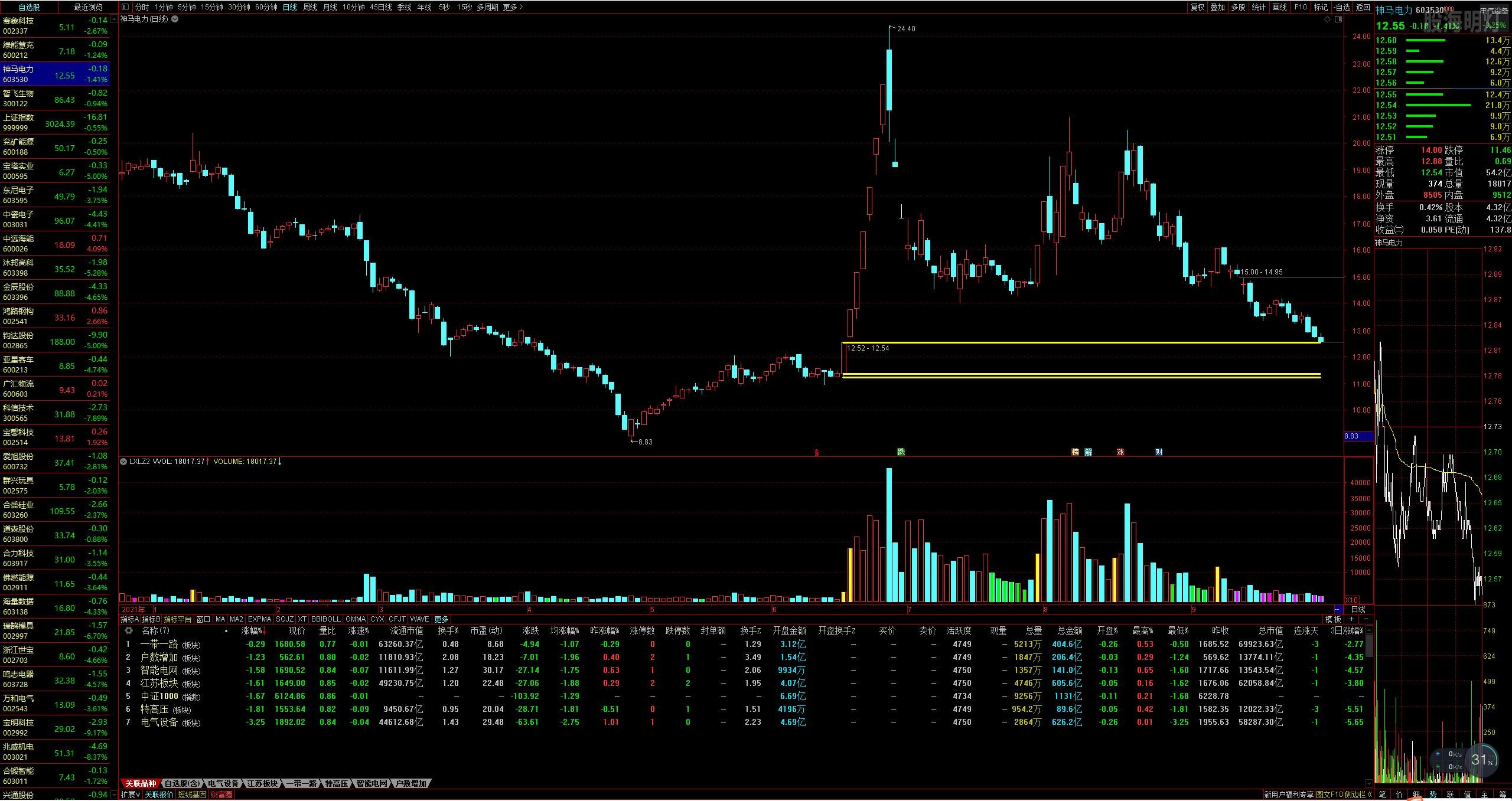The image size is (1512, 801).
Task: Sort table by the 涨幅% column
Action: tap(253, 631)
